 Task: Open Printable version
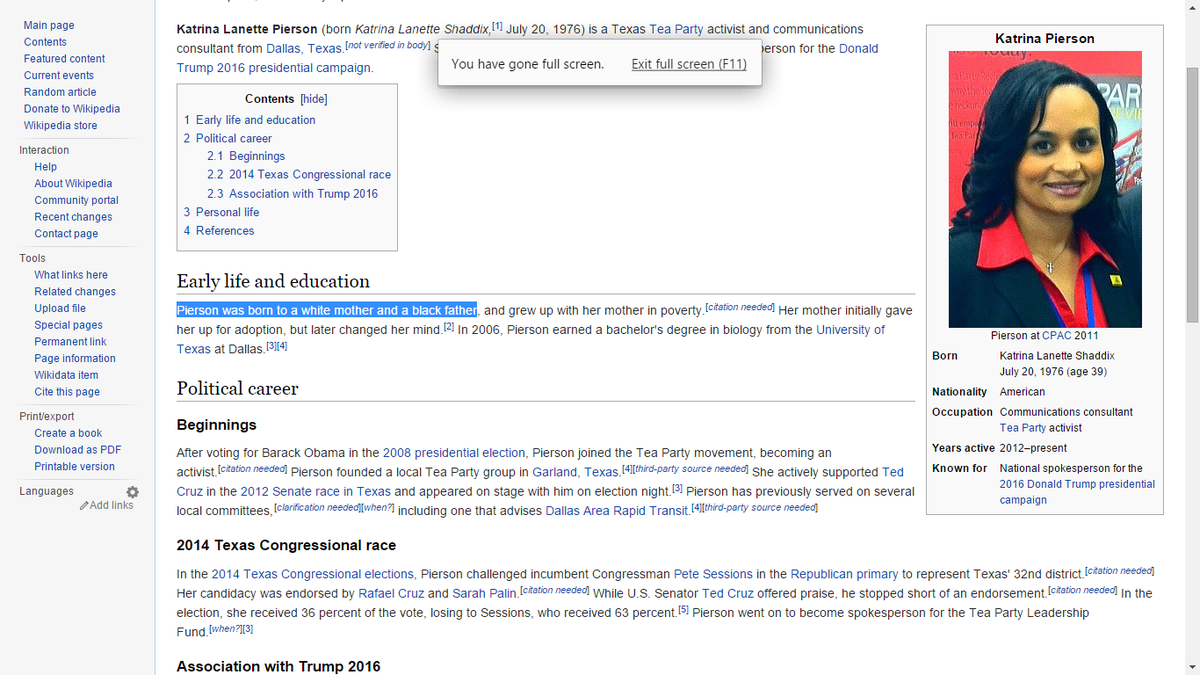pyautogui.click(x=74, y=467)
